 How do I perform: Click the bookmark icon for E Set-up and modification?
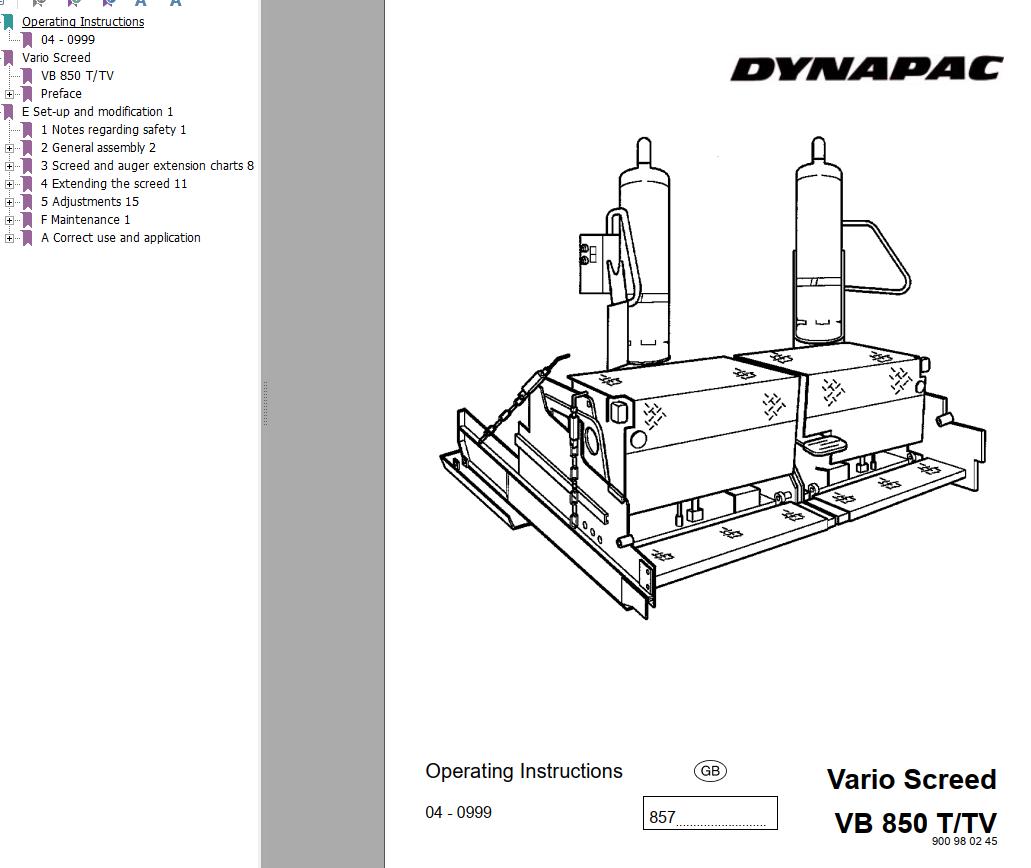pyautogui.click(x=9, y=112)
